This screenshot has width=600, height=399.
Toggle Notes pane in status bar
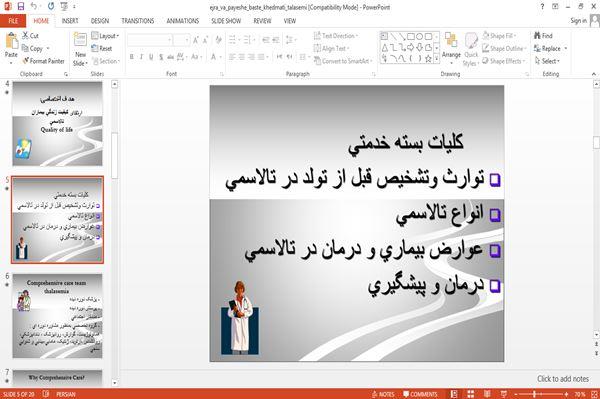coord(383,394)
